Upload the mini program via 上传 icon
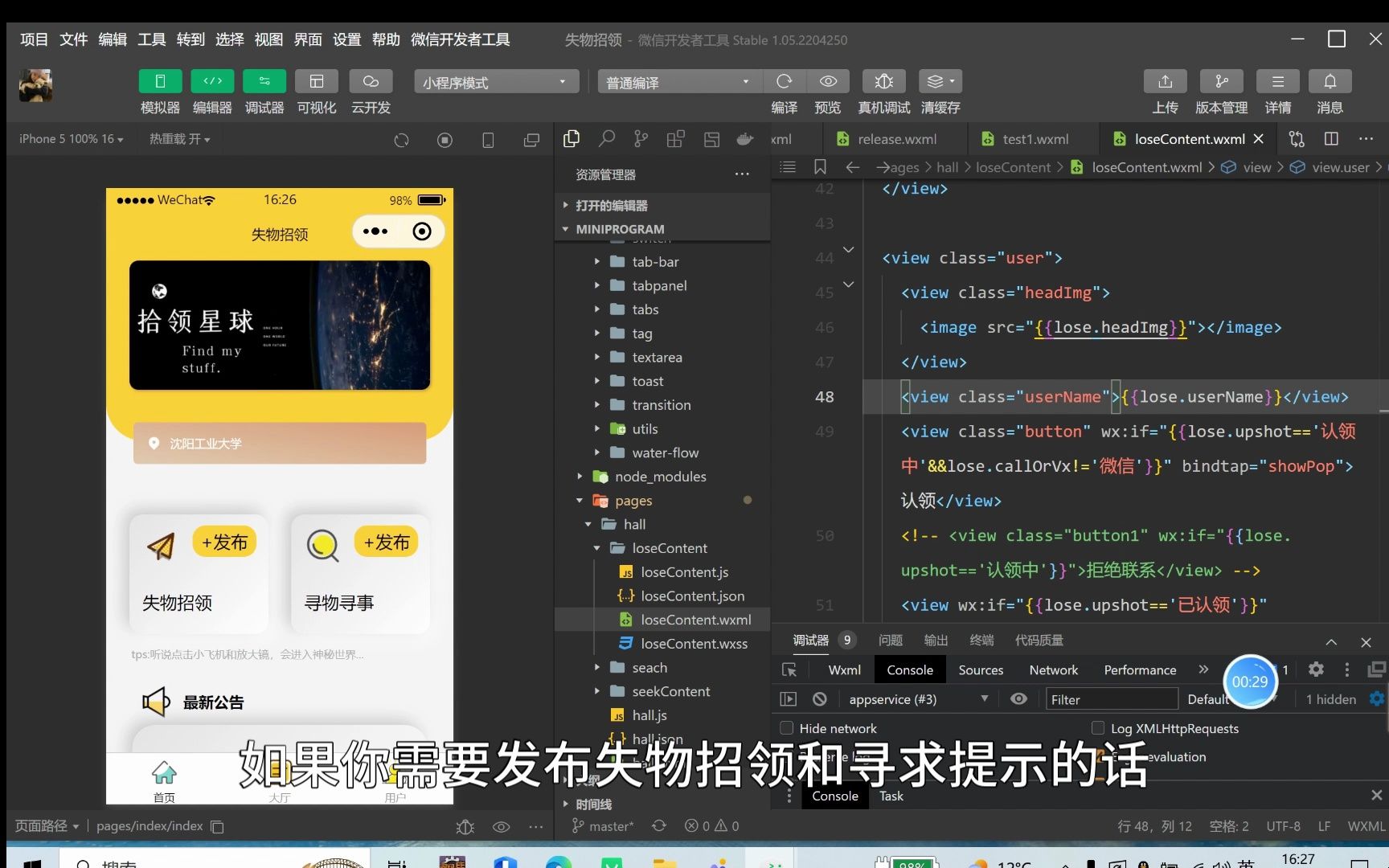Viewport: 1389px width, 868px height. tap(1165, 80)
